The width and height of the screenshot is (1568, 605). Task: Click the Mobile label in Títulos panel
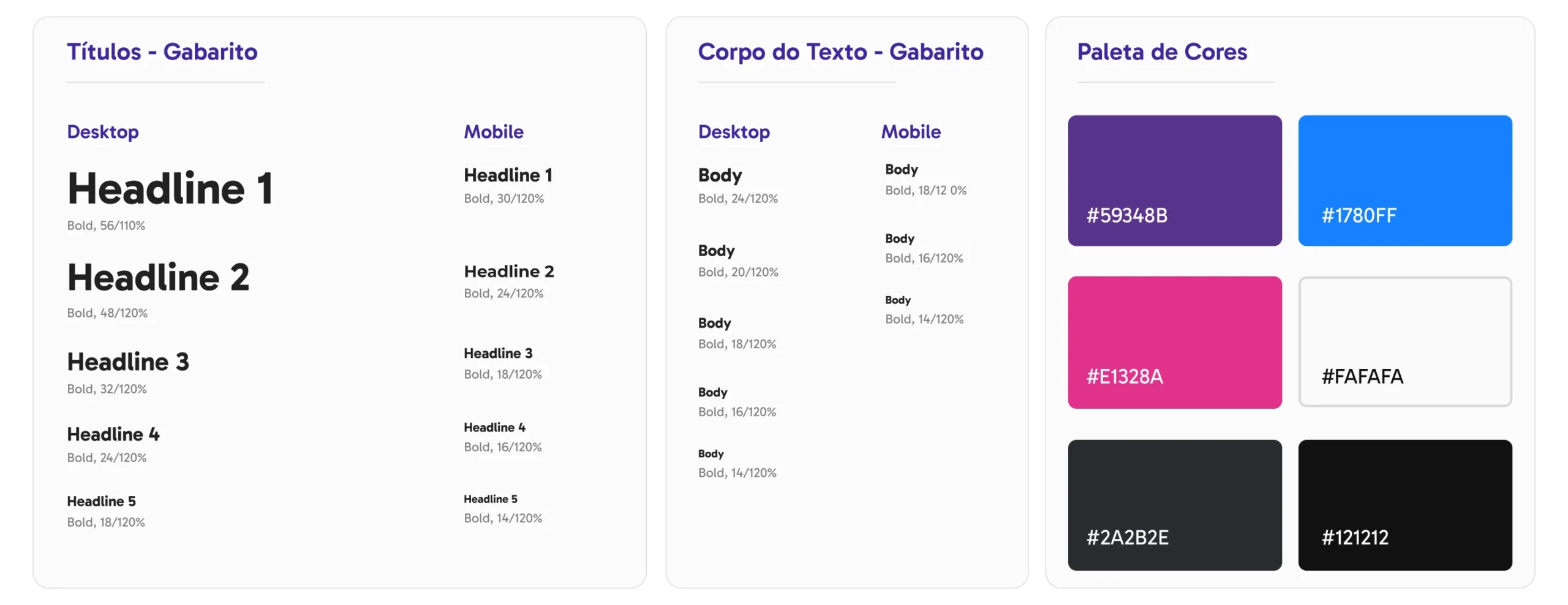(x=493, y=132)
